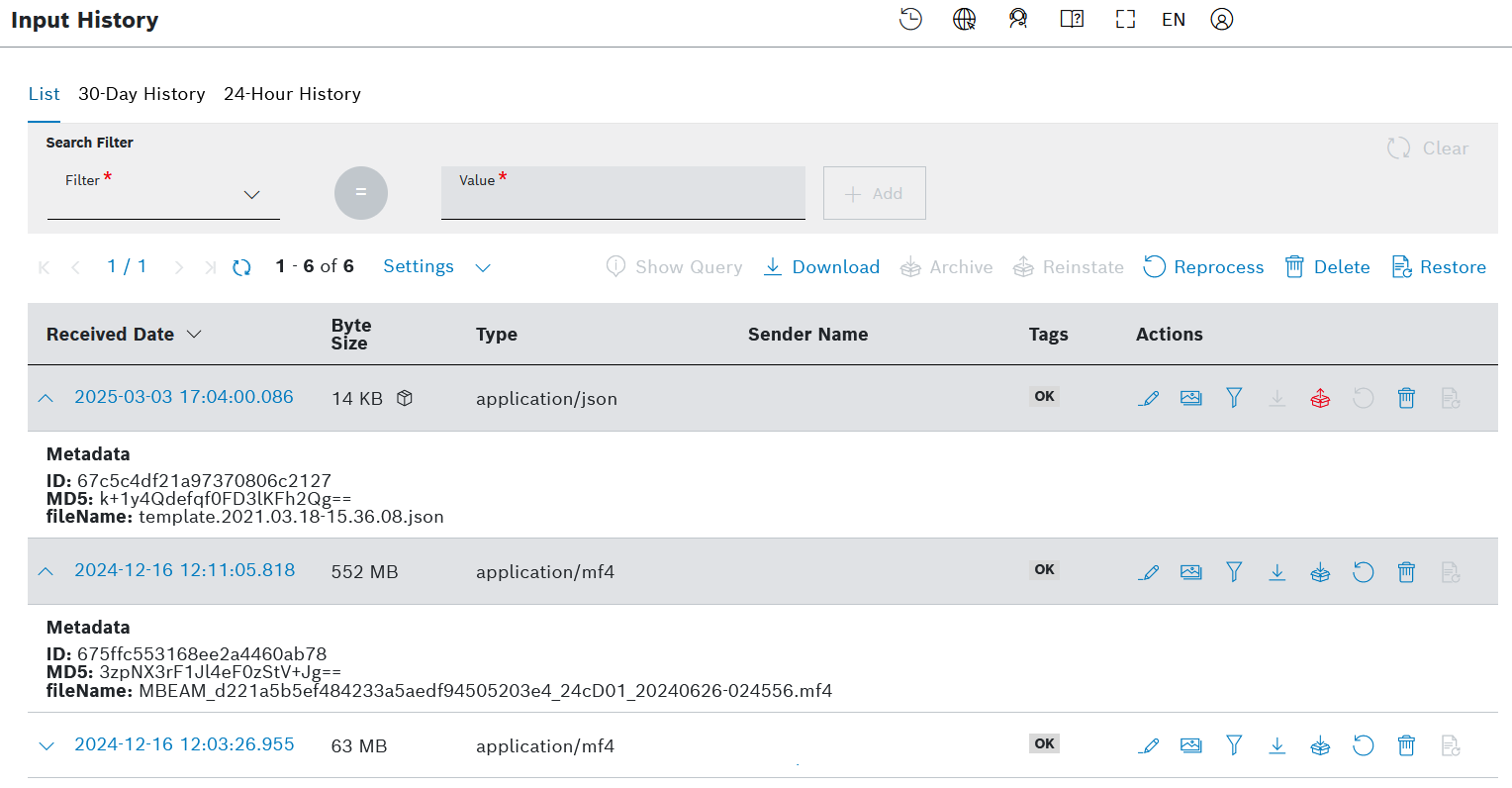Open the globe language icon

[964, 20]
